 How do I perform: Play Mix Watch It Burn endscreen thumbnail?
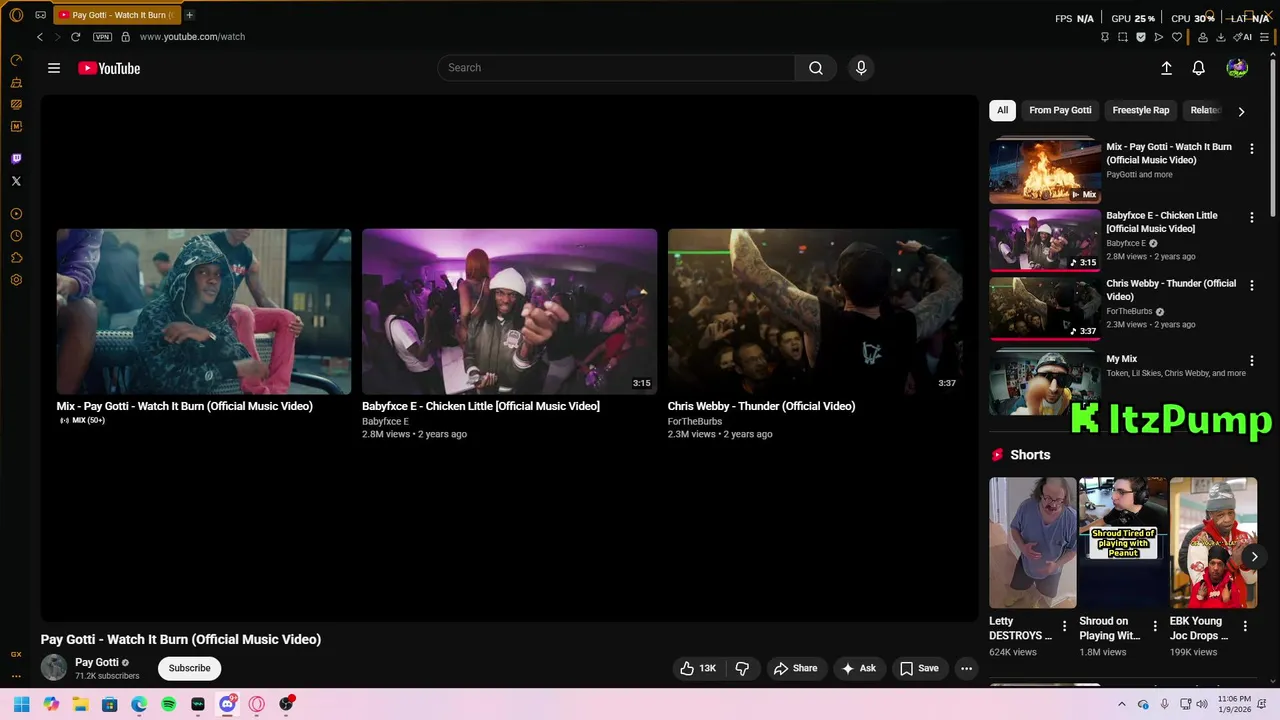[204, 312]
